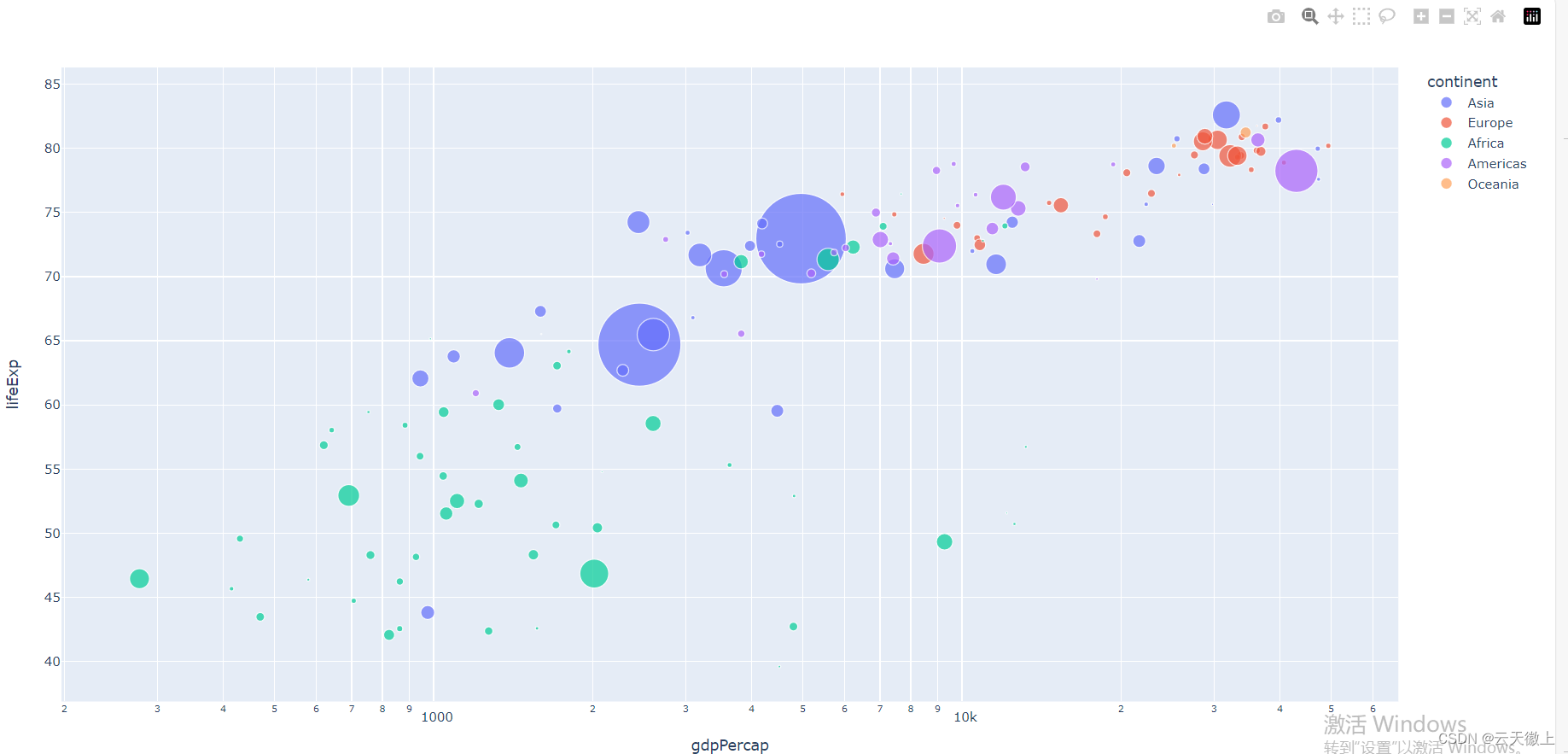
Task: Zoom in using the plus button
Action: pyautogui.click(x=1421, y=16)
